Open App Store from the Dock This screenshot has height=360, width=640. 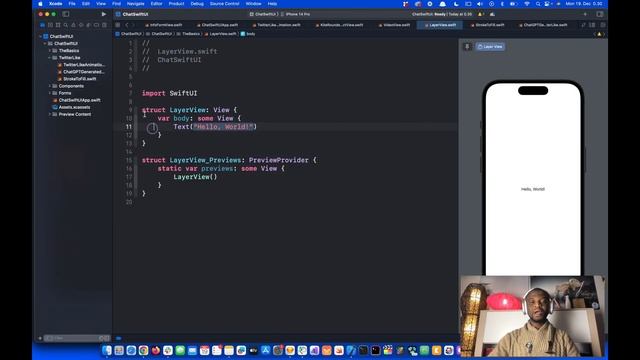[x=265, y=350]
